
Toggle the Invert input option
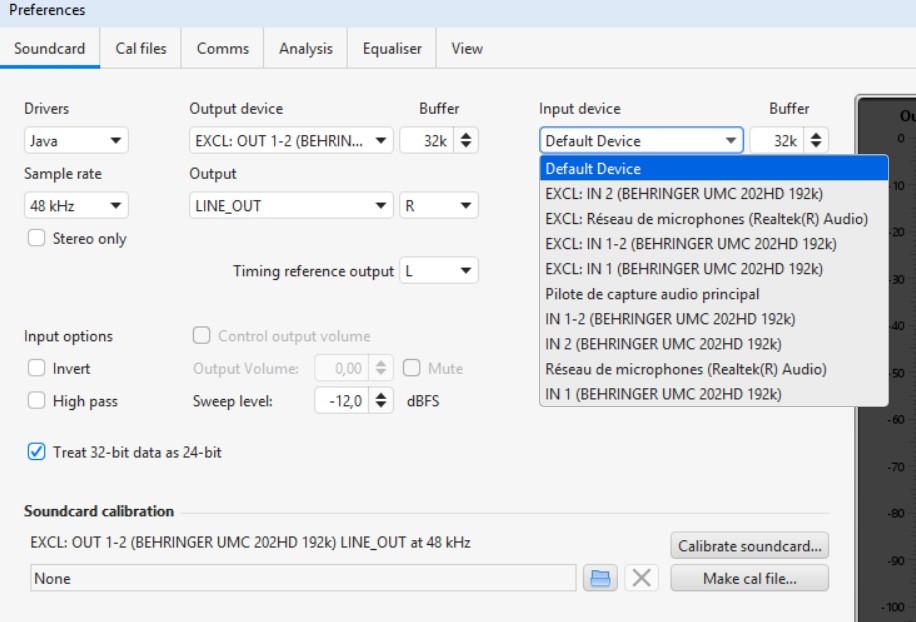point(37,369)
